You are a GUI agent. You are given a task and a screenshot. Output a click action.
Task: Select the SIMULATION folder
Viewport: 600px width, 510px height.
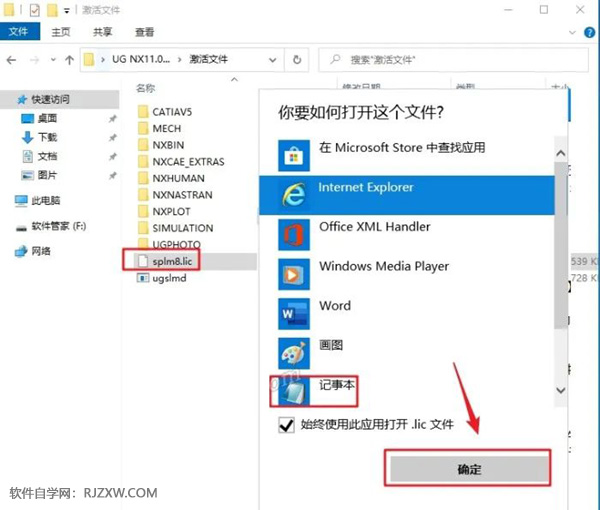pyautogui.click(x=183, y=228)
